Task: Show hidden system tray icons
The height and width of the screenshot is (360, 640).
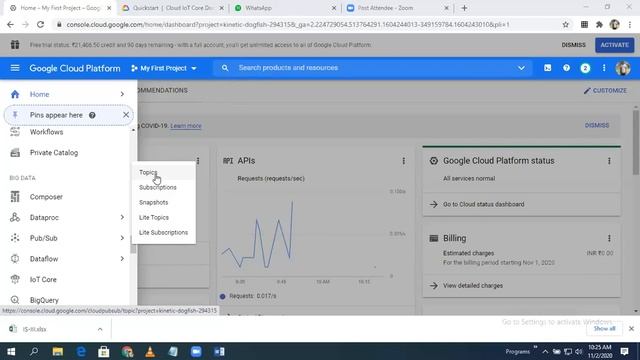Action: point(545,351)
